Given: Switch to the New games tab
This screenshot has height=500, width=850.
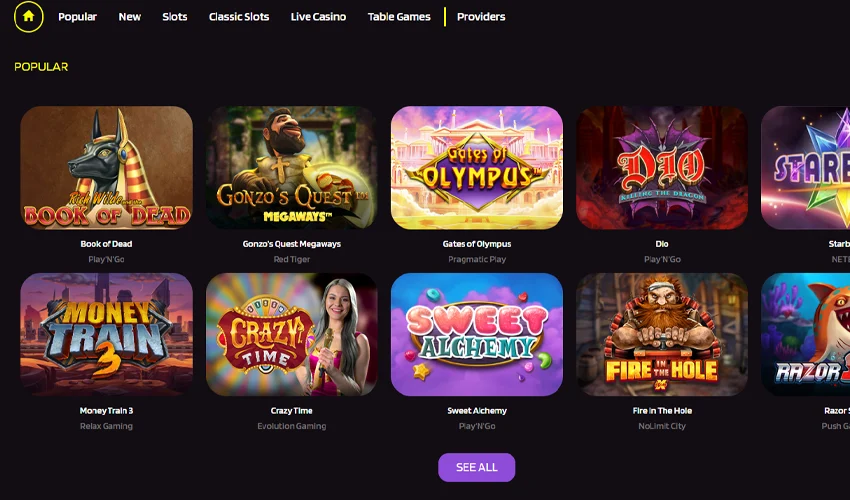Looking at the screenshot, I should pos(130,17).
